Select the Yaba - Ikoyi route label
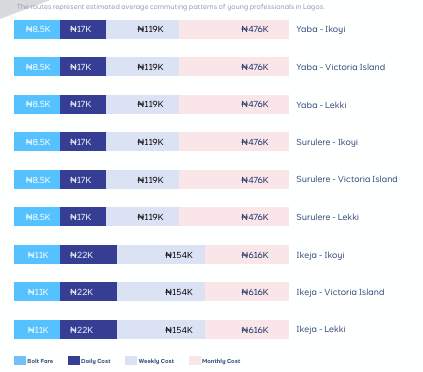 pyautogui.click(x=321, y=29)
